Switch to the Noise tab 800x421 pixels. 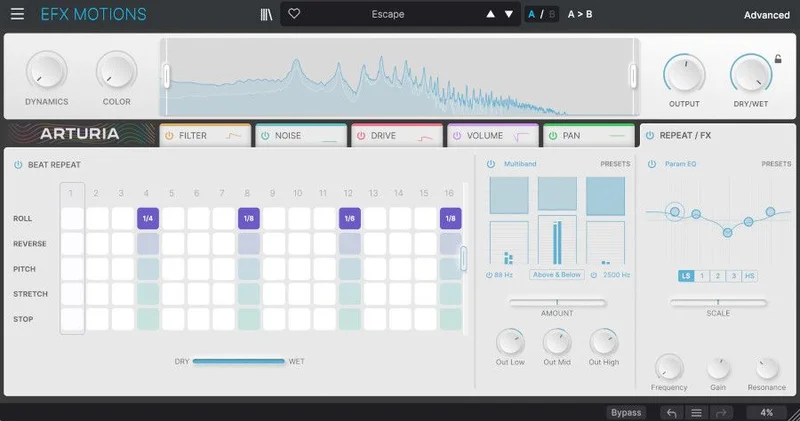click(301, 135)
